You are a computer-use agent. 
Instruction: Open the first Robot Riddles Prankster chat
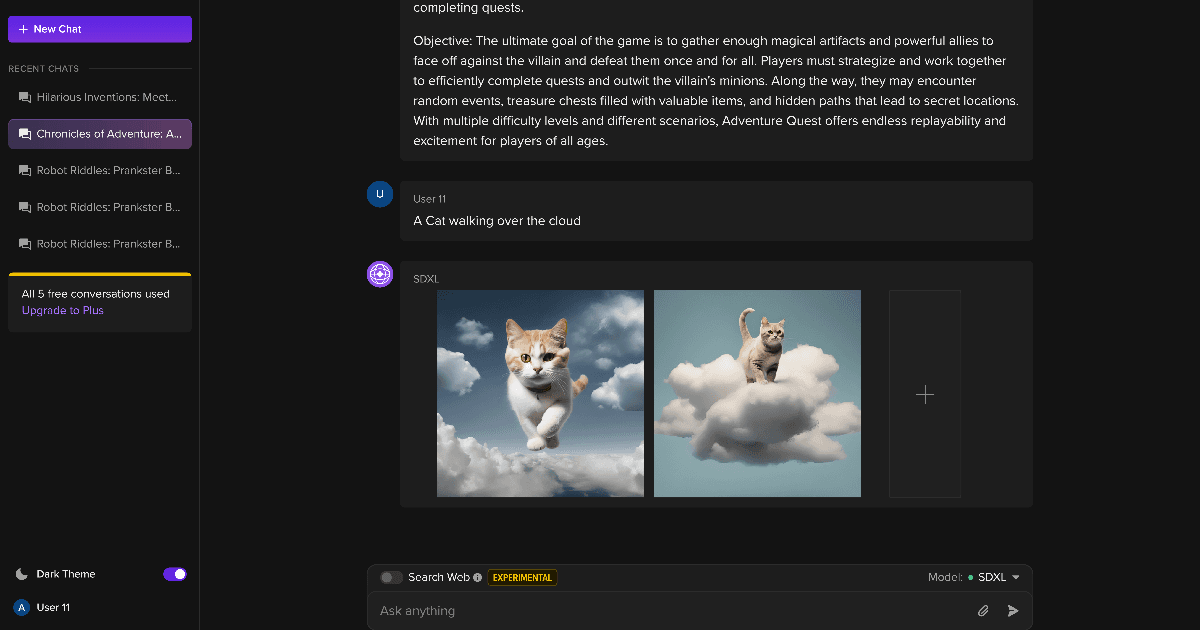pos(100,170)
